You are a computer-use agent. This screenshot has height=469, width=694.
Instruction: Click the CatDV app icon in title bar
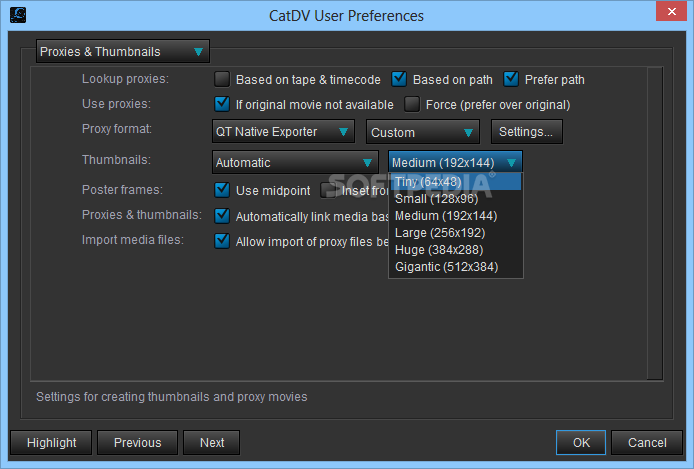click(x=18, y=15)
